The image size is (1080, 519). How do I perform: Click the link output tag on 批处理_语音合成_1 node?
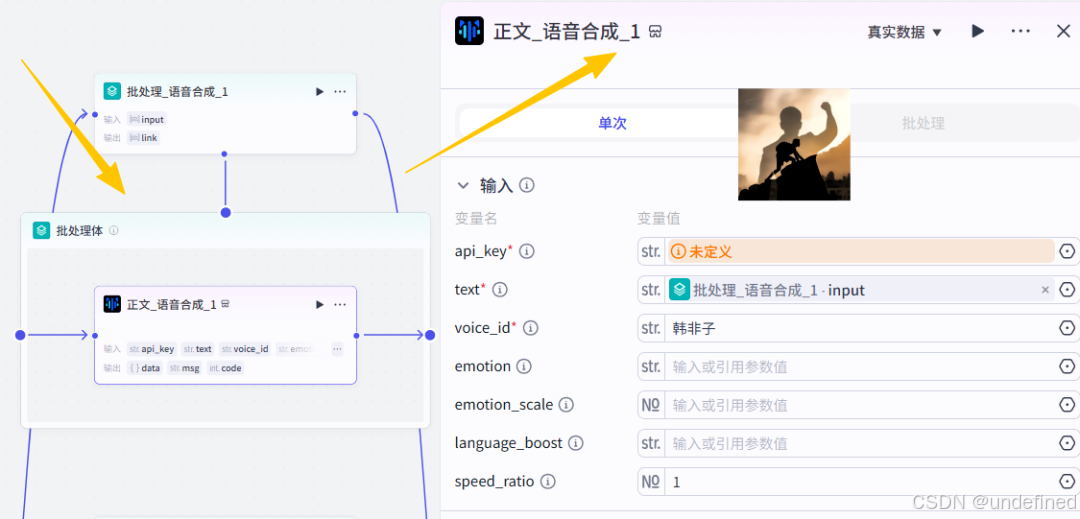[143, 138]
